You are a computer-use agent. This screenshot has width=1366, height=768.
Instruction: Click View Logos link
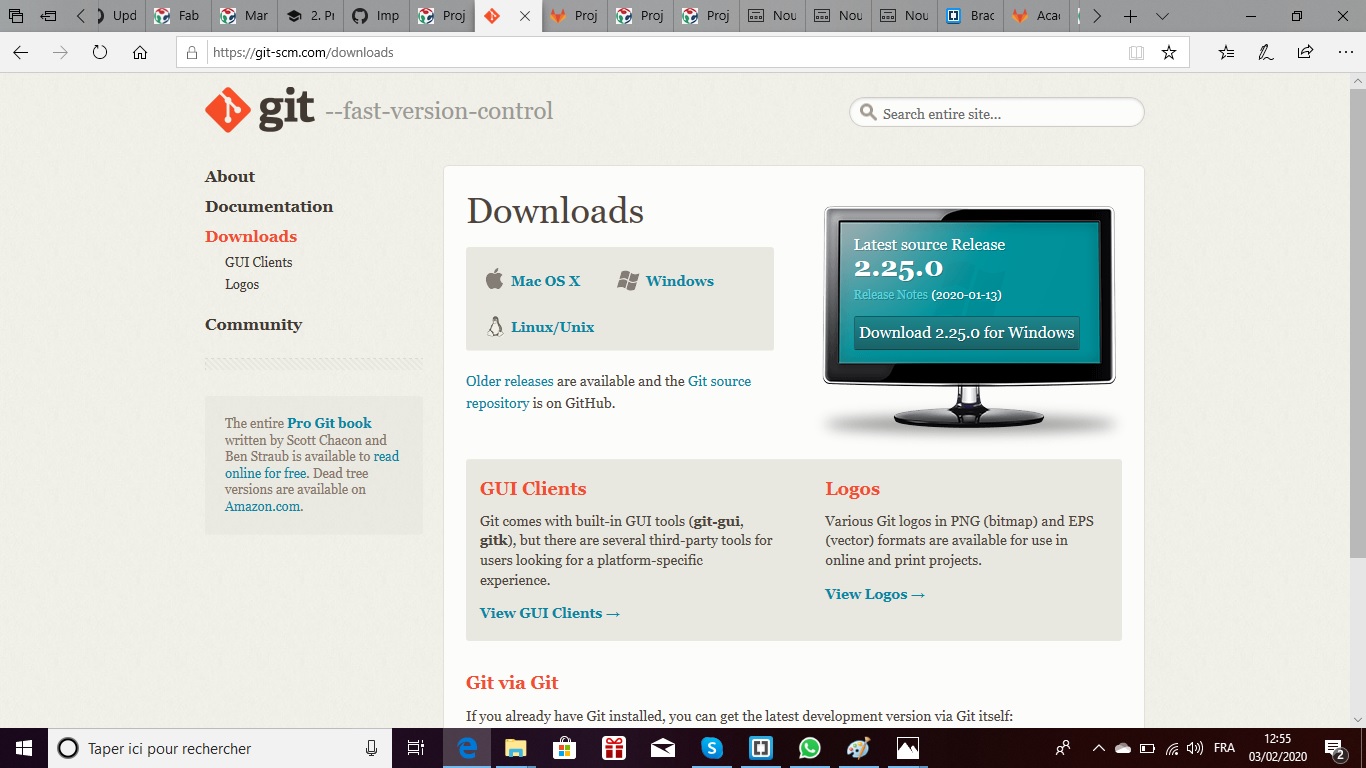875,594
